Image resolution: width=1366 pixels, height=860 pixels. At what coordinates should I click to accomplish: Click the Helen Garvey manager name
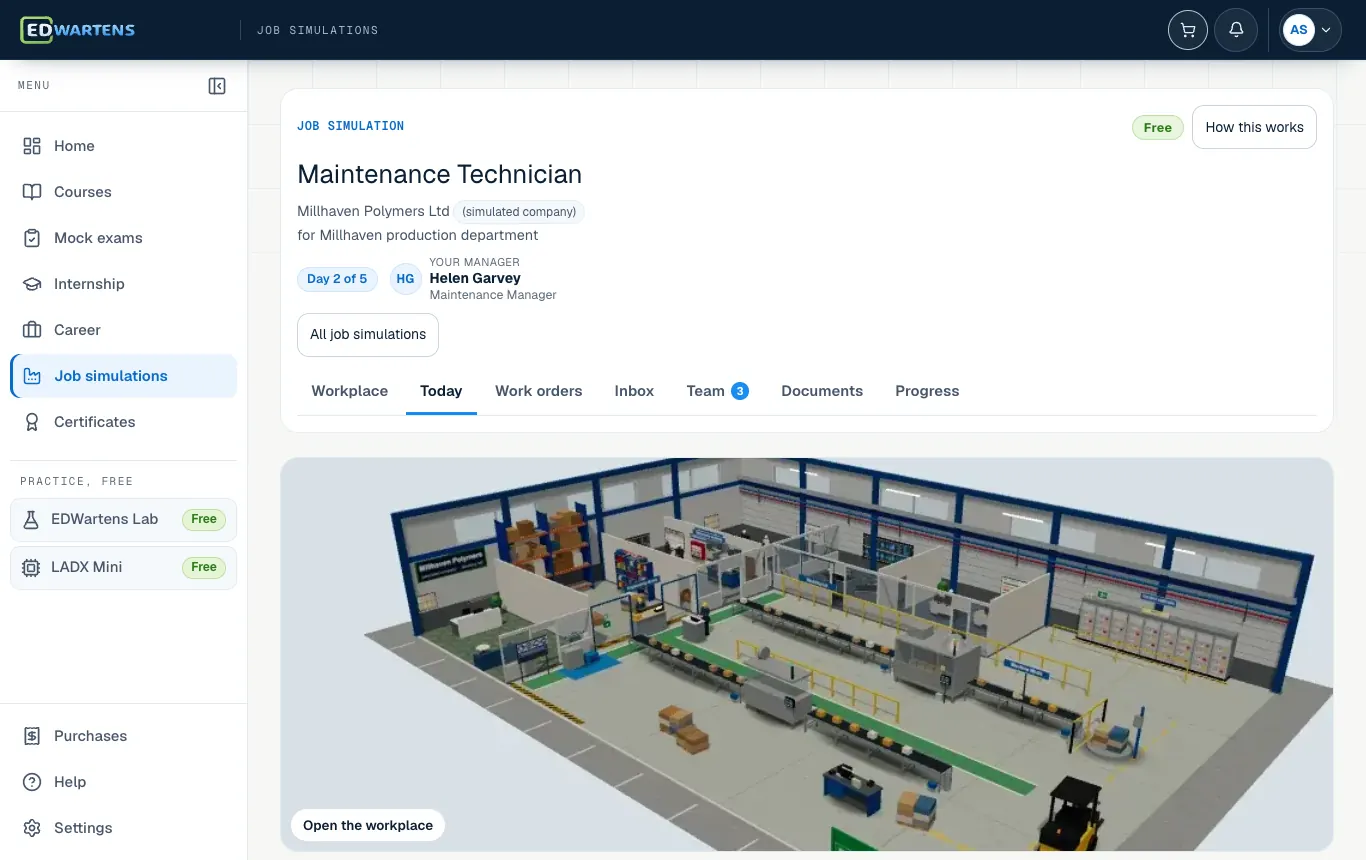point(475,278)
